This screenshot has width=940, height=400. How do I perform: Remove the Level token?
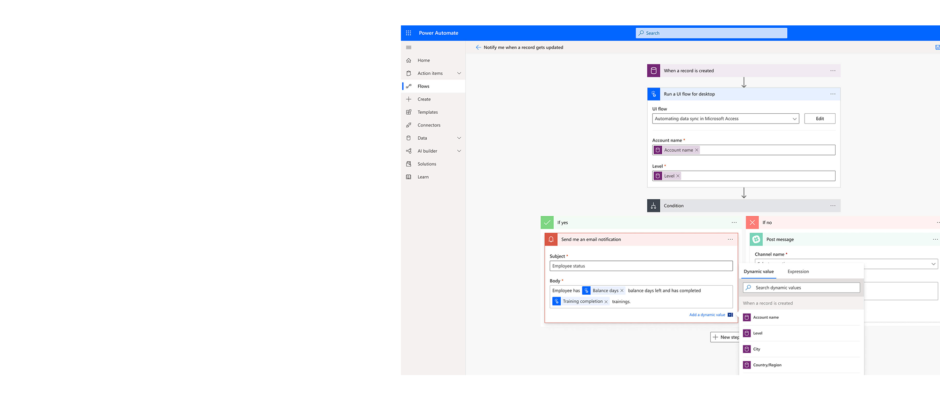click(x=678, y=176)
